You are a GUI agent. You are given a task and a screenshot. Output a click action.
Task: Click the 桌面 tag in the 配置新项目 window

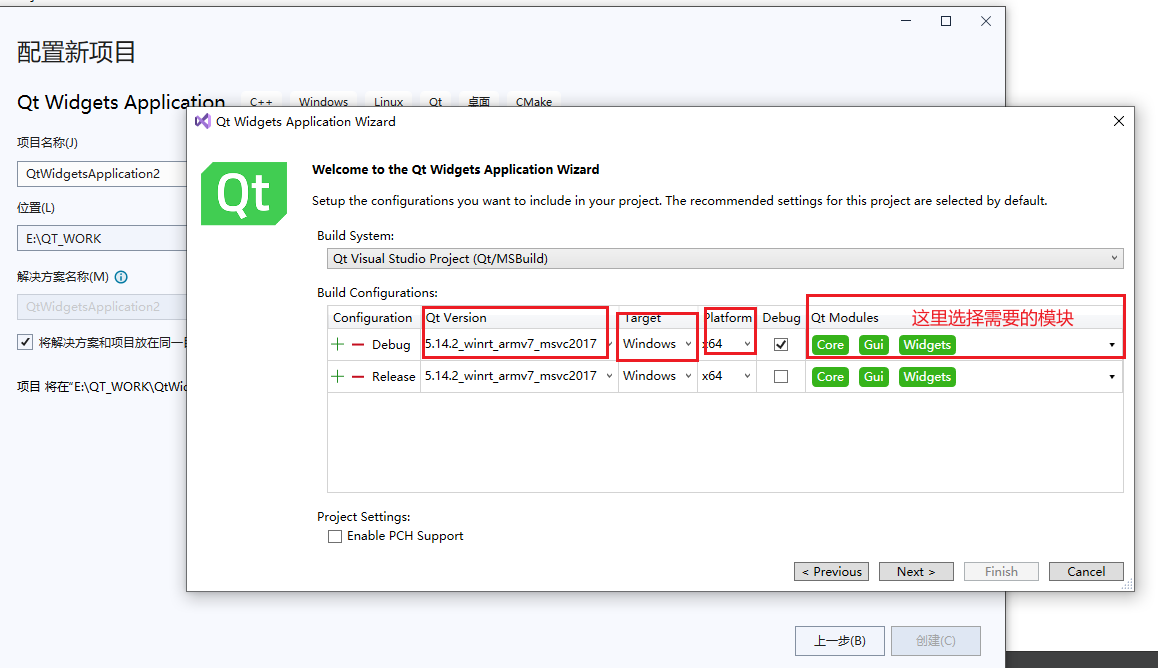(x=479, y=102)
